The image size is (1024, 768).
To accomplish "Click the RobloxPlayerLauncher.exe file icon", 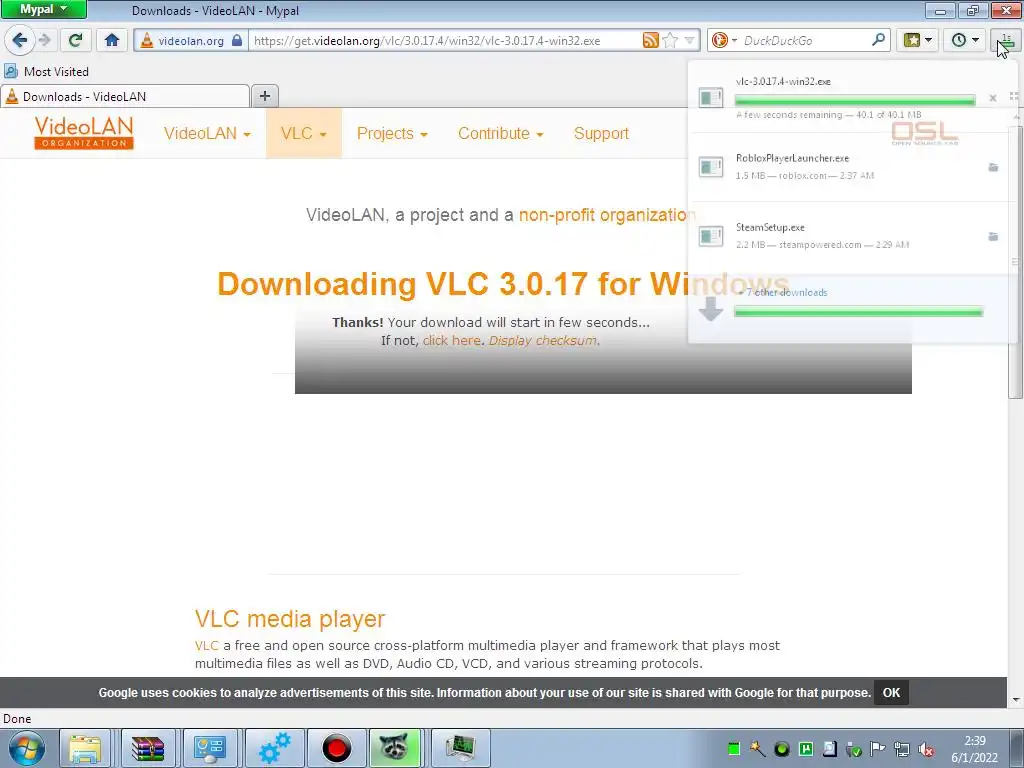I will coord(711,167).
